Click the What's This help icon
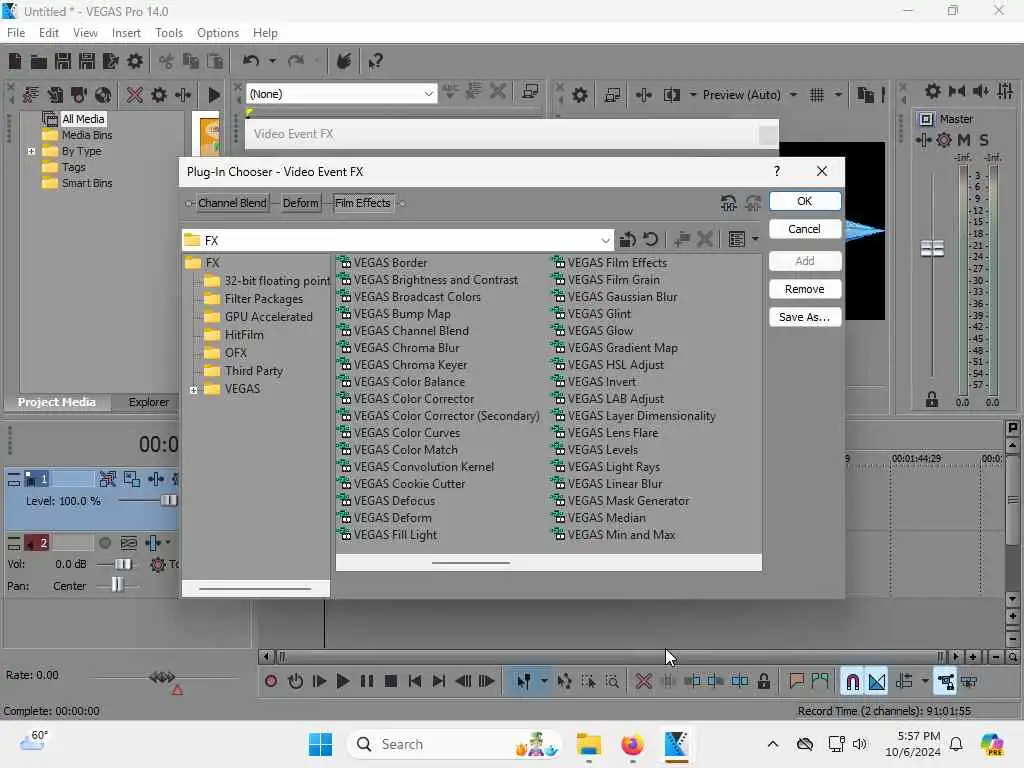Image resolution: width=1024 pixels, height=768 pixels. coord(375,61)
